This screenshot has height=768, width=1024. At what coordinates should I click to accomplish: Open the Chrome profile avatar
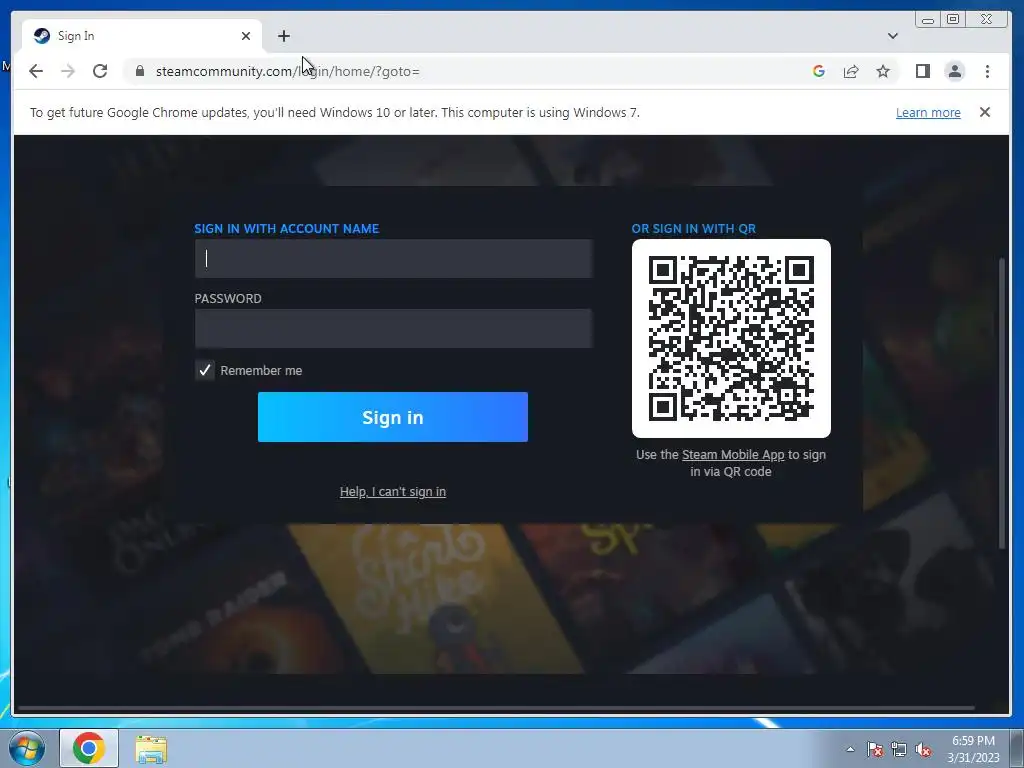(x=955, y=71)
